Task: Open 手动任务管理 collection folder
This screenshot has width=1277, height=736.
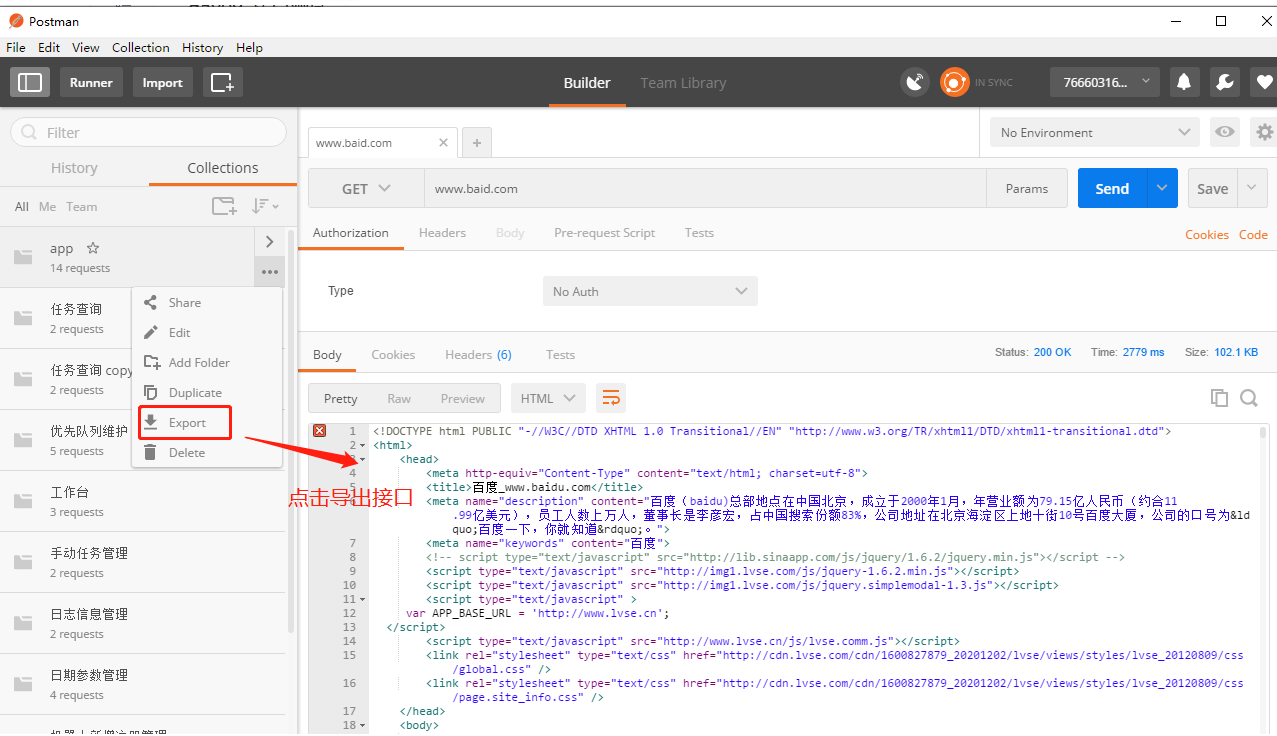Action: 140,562
